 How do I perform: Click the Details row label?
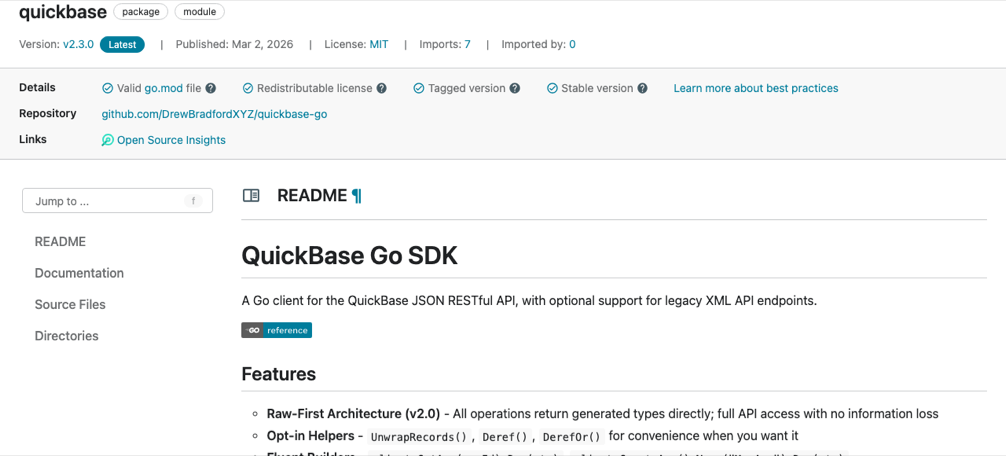[x=37, y=88]
